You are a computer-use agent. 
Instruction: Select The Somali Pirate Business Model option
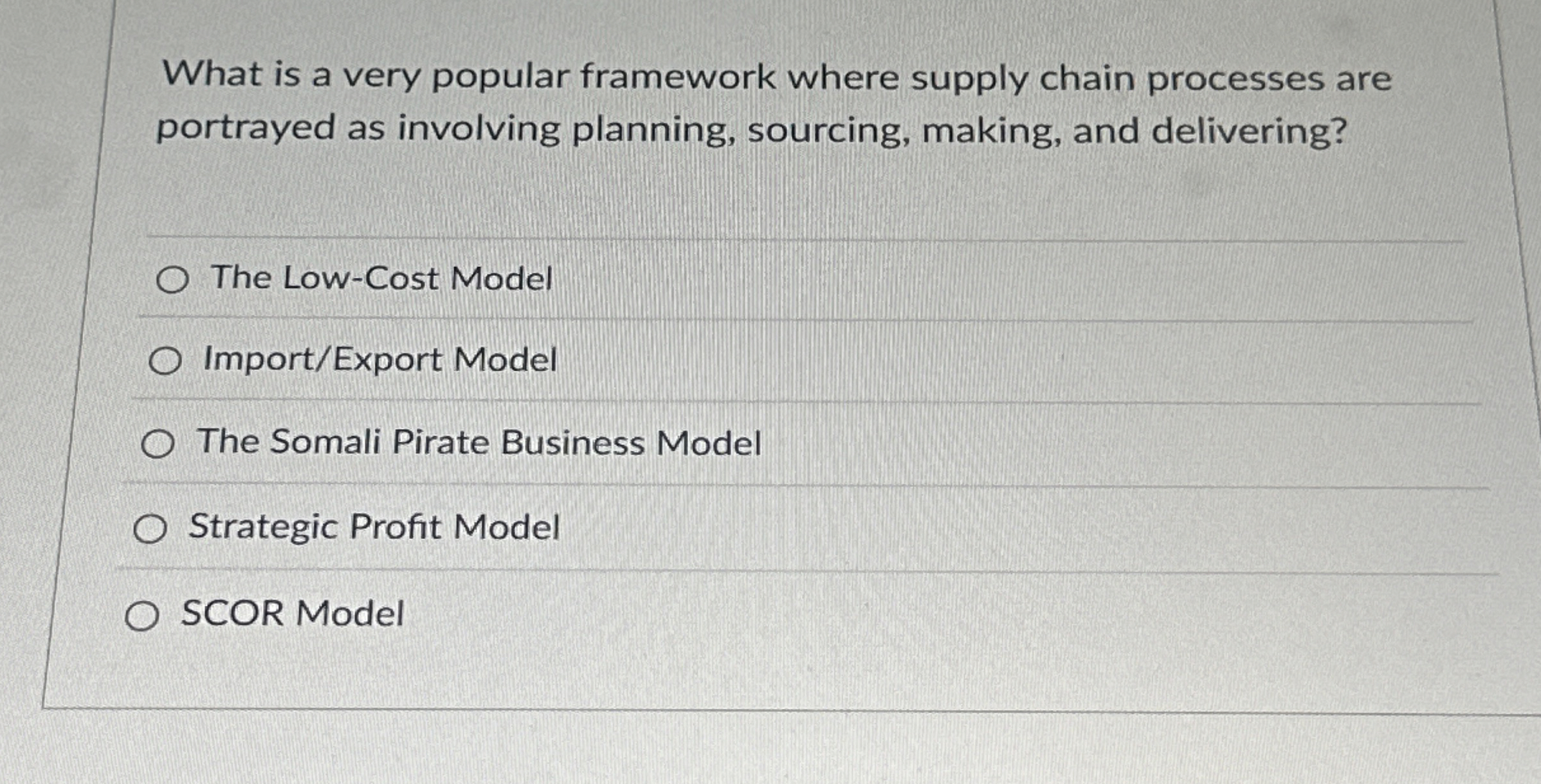160,445
